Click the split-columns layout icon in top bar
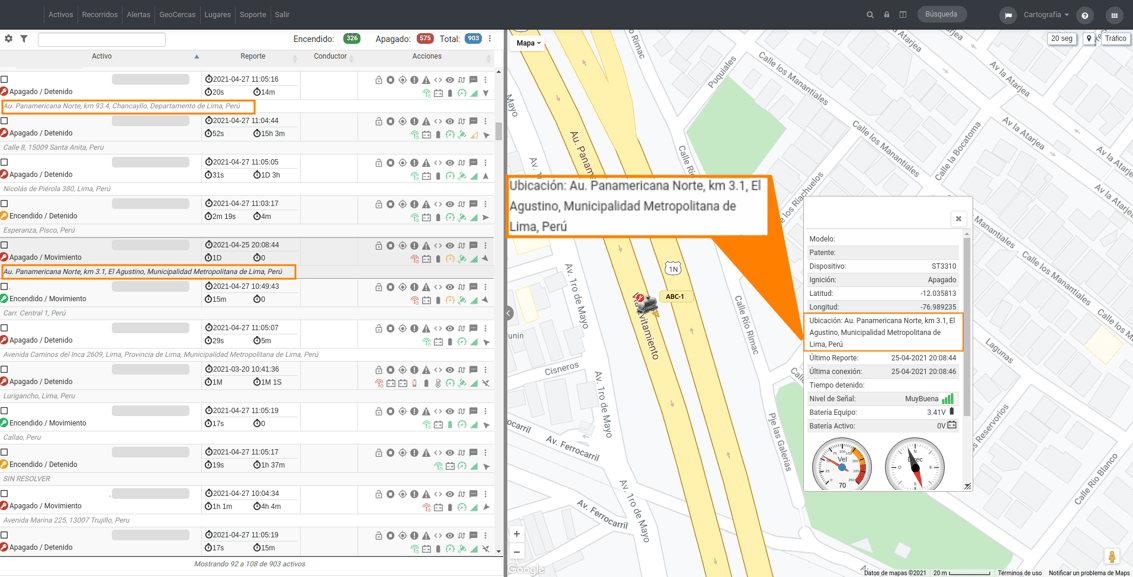Screen dimensions: 1133x577 tap(902, 14)
